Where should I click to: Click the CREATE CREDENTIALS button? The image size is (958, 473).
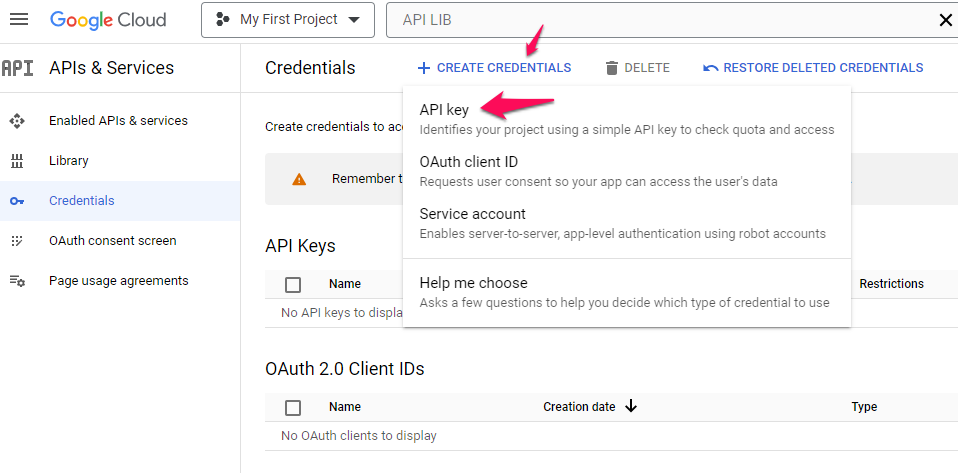click(x=494, y=68)
